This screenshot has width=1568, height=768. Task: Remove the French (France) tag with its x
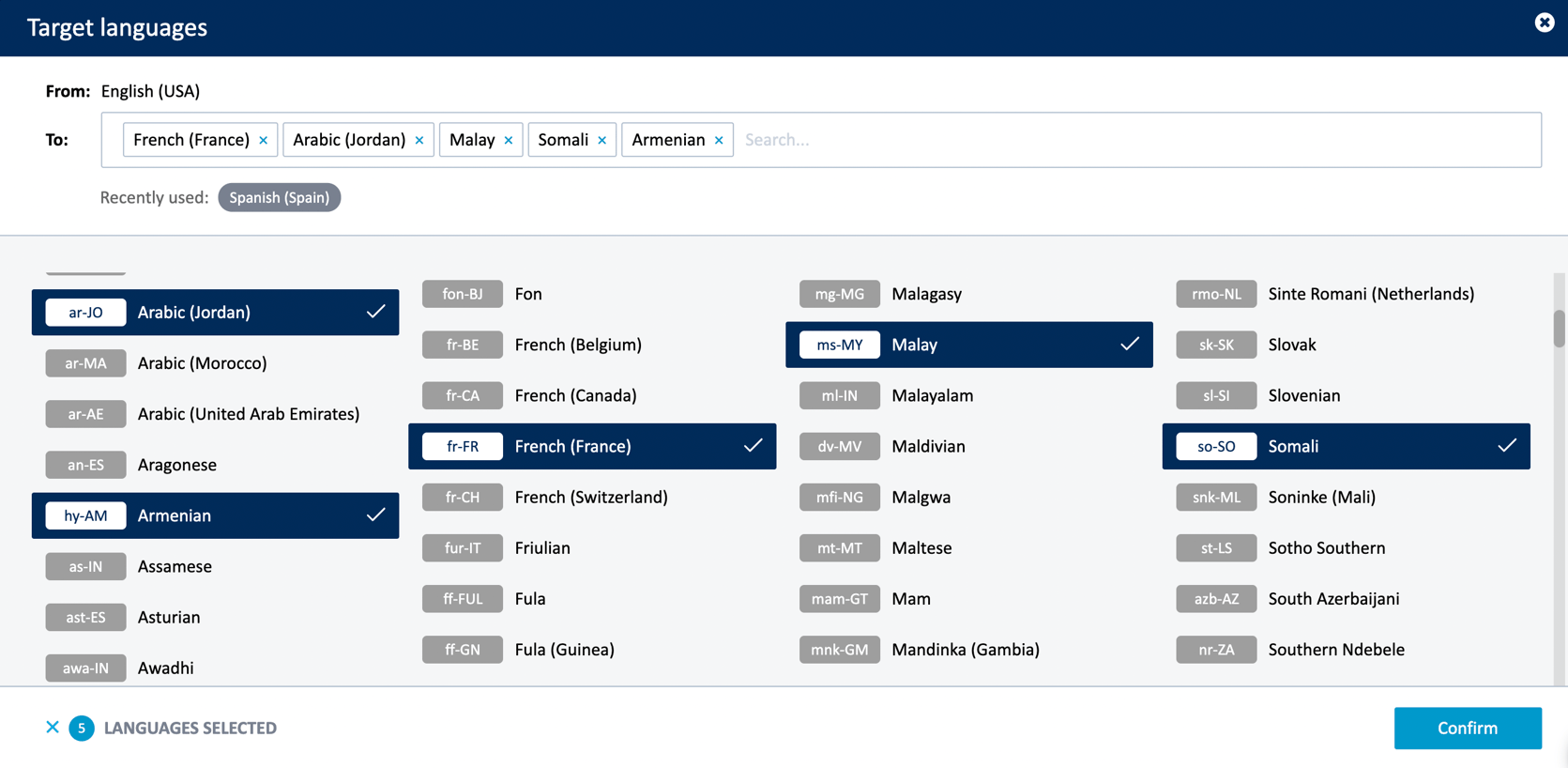tap(264, 140)
